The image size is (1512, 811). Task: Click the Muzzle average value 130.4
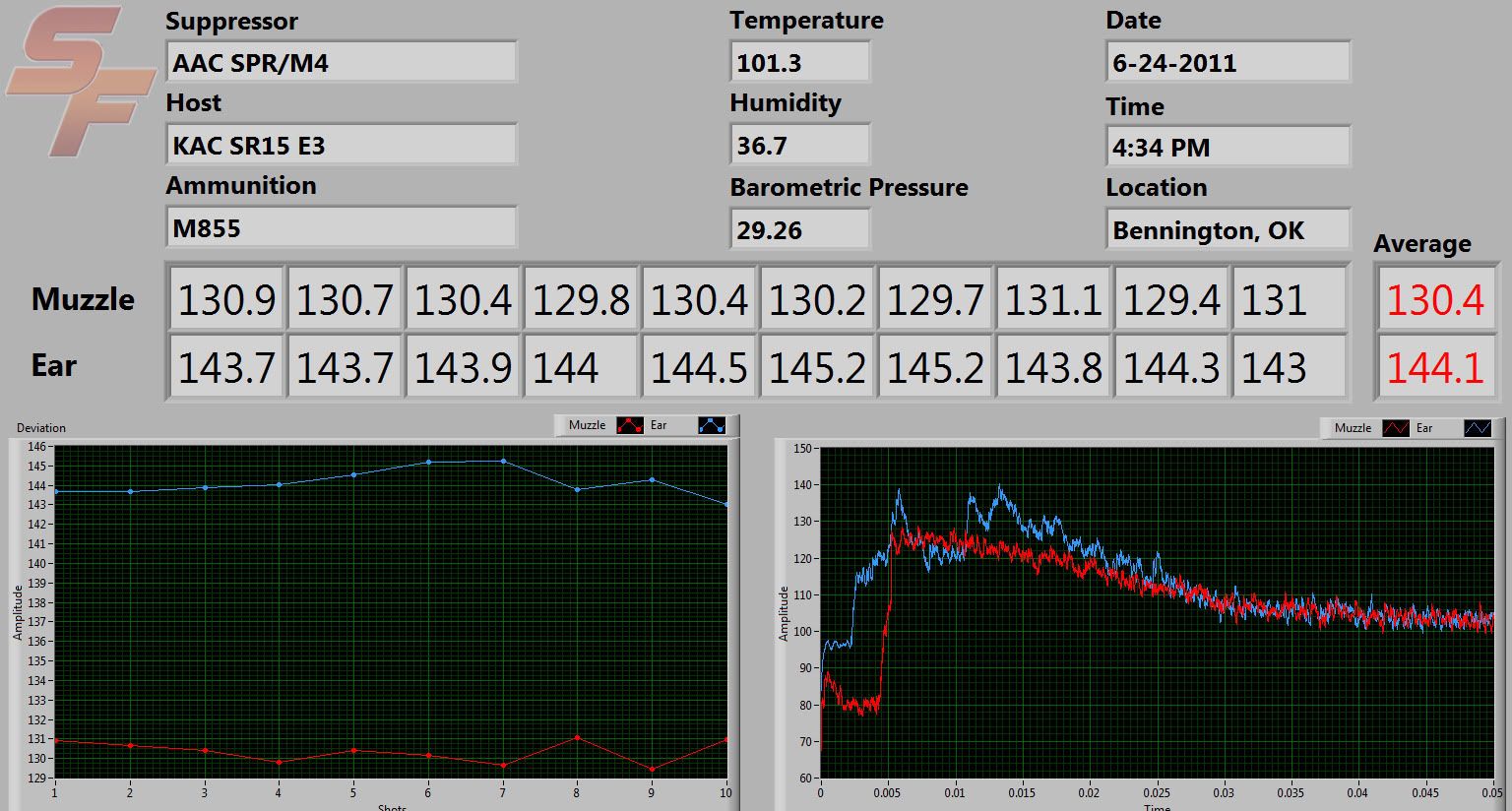coord(1435,299)
